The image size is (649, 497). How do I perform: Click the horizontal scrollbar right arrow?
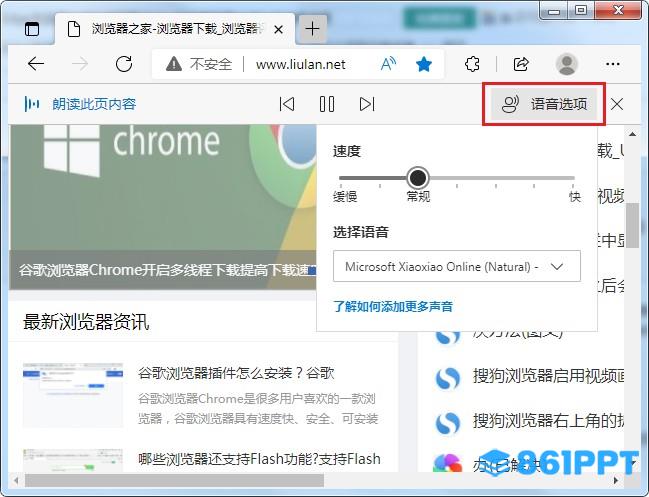[x=616, y=480]
